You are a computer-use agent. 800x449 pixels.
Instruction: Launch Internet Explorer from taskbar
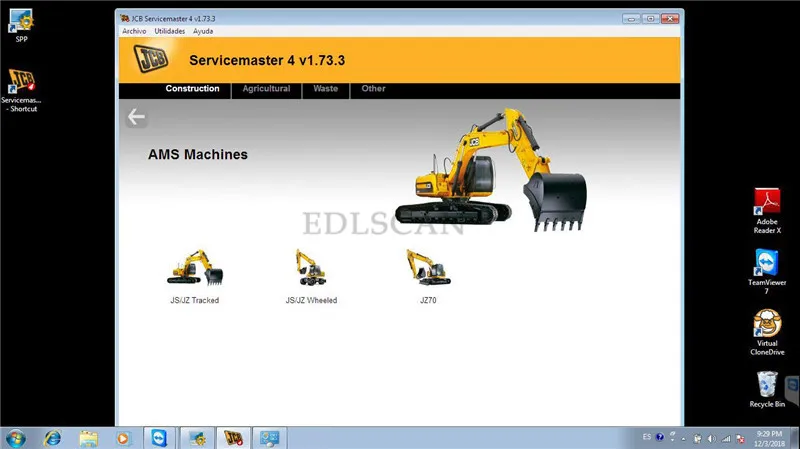click(x=53, y=438)
